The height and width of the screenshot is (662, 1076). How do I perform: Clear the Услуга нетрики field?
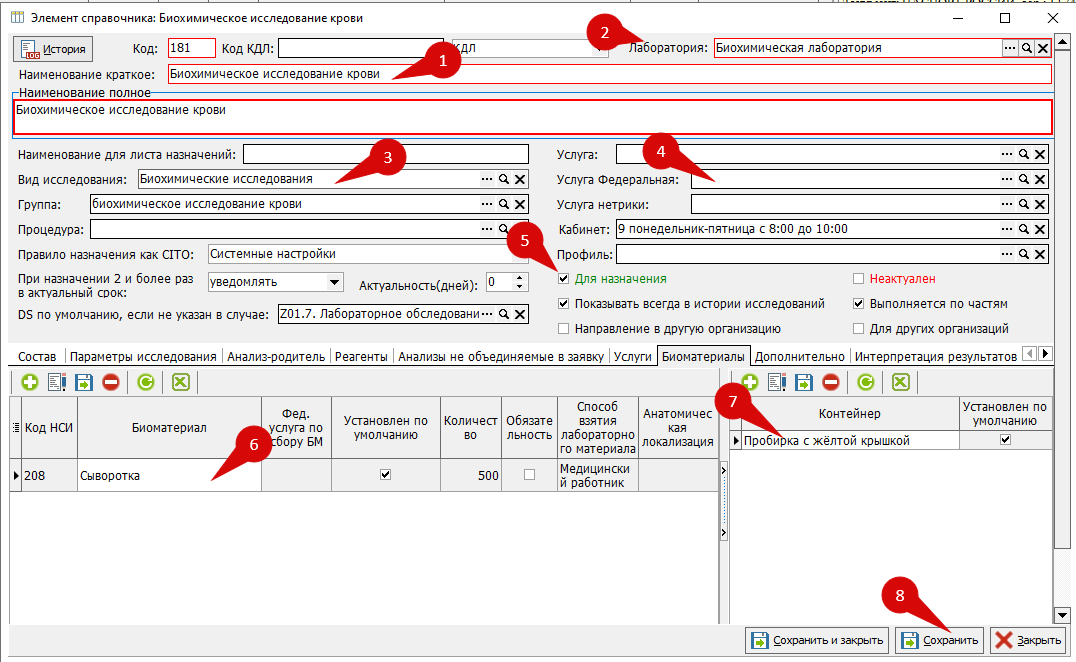click(1040, 204)
